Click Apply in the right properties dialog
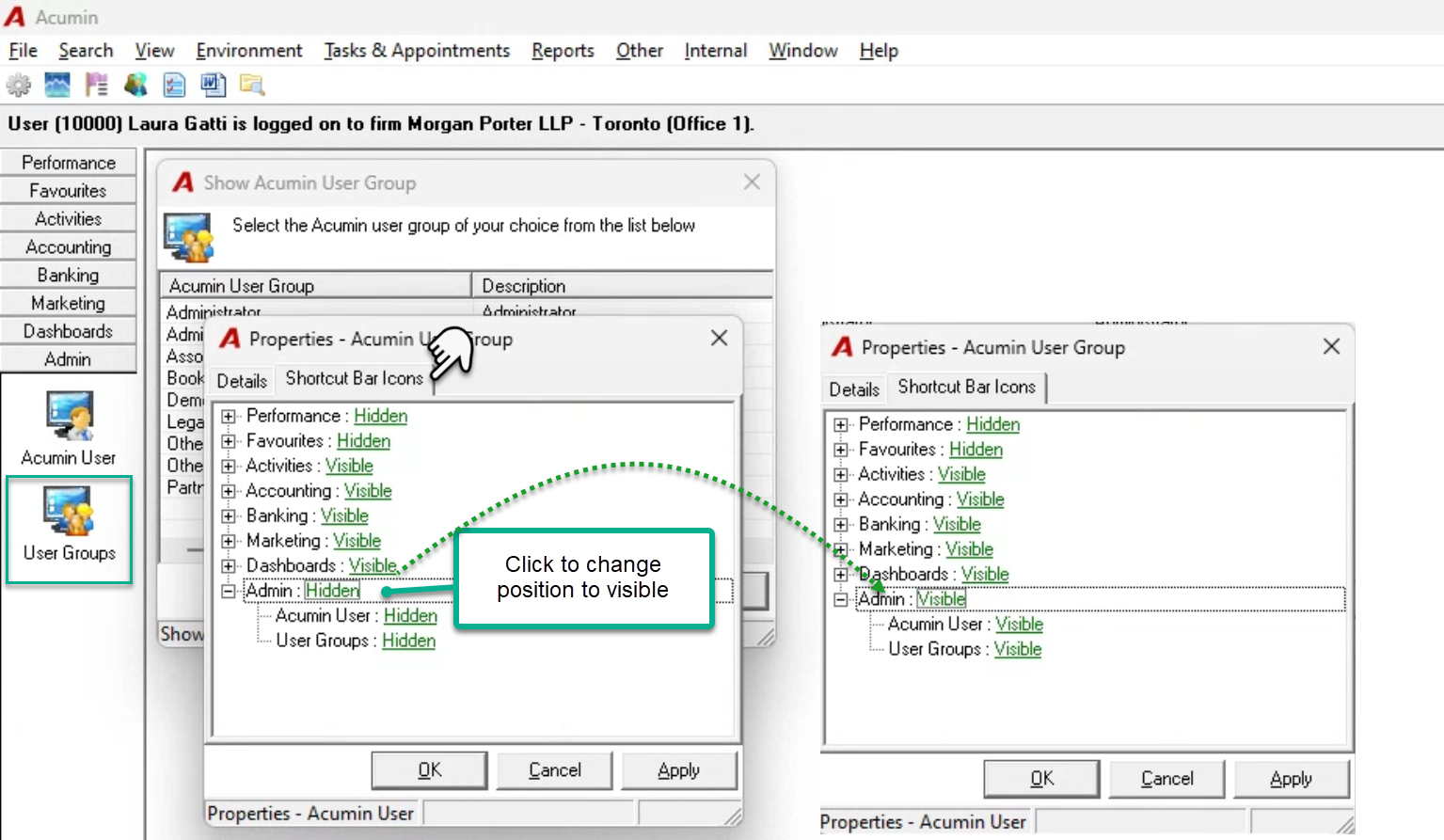Screen dimensions: 1444x840 point(1291,779)
